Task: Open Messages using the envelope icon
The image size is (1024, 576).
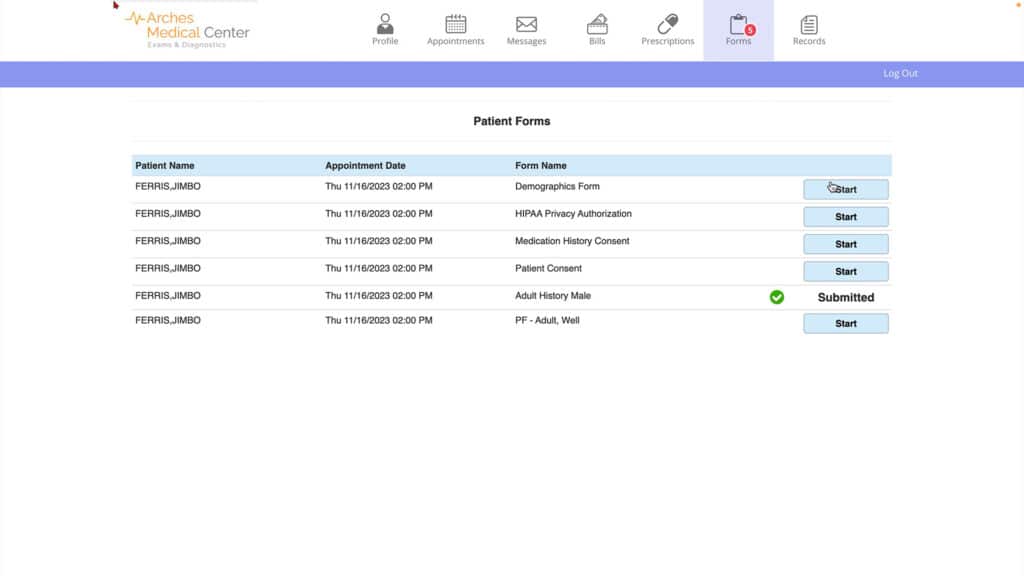Action: (527, 22)
